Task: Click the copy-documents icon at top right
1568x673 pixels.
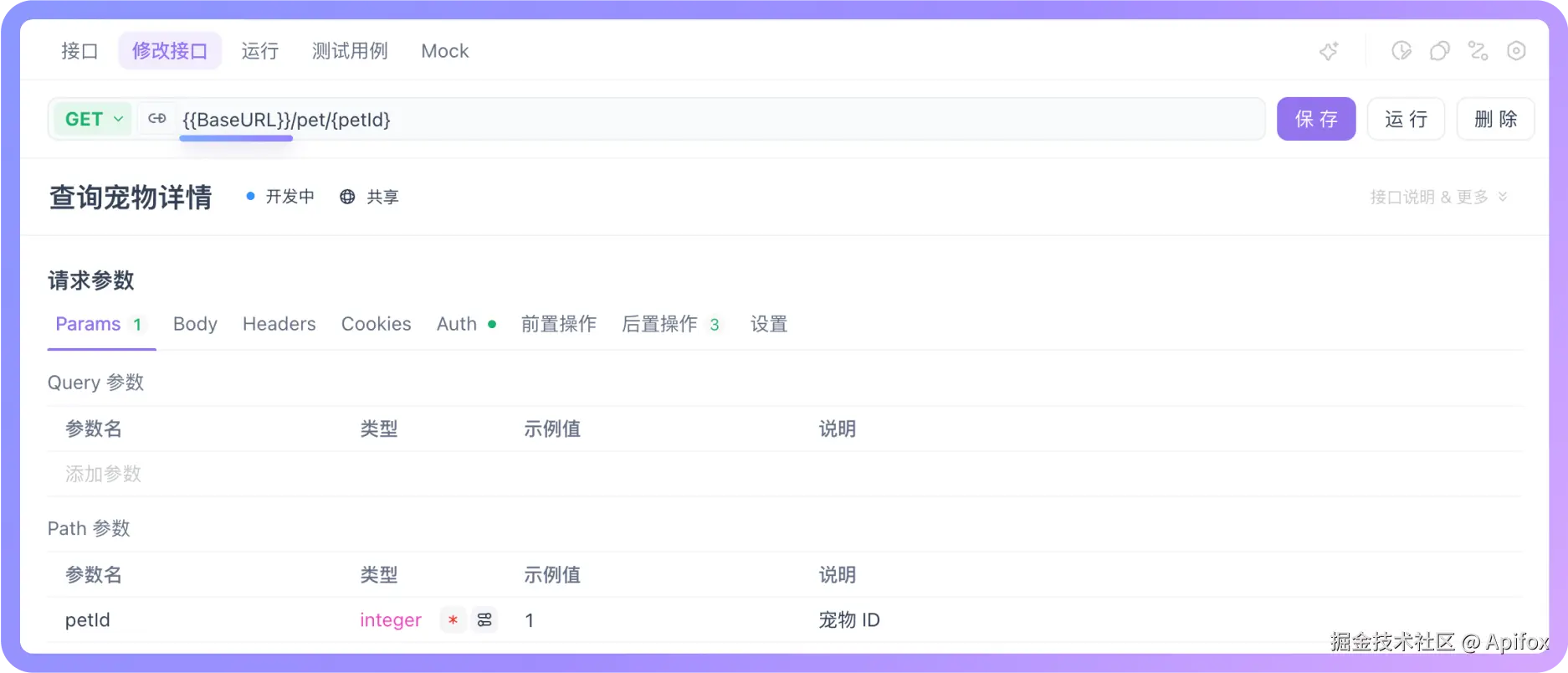Action: pos(1440,51)
